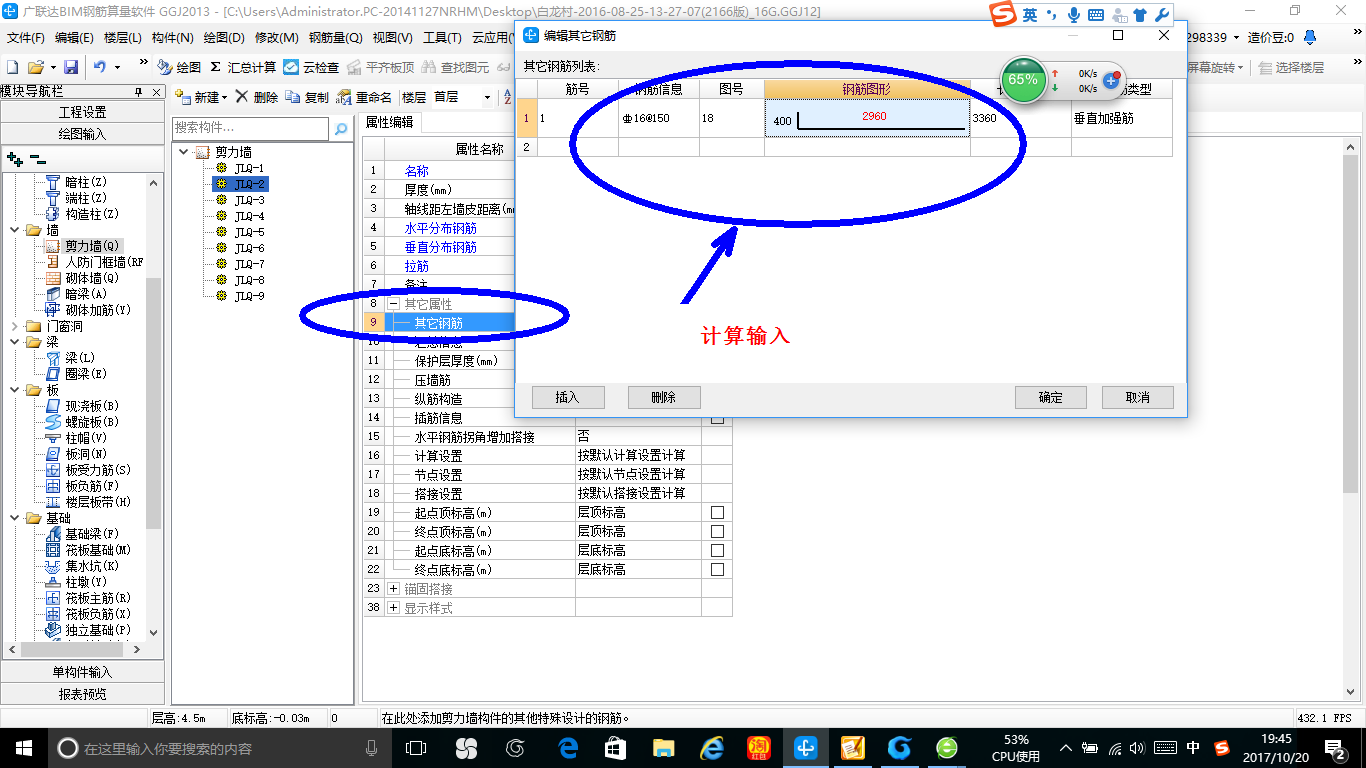The height and width of the screenshot is (768, 1366).
Task: Click the Open folder icon in toolbar
Action: point(35,67)
